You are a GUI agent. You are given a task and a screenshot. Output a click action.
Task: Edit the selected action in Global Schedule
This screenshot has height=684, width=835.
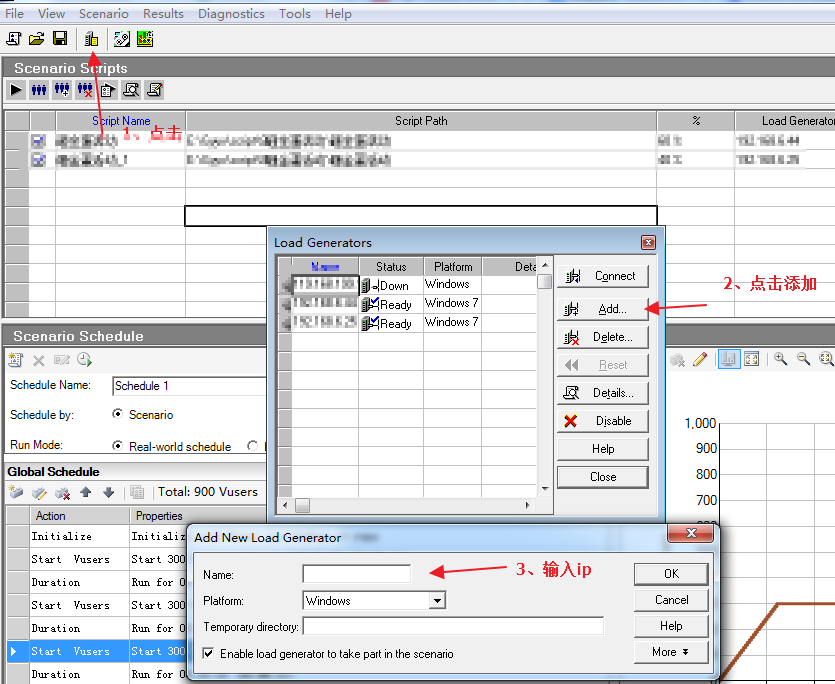tap(39, 493)
